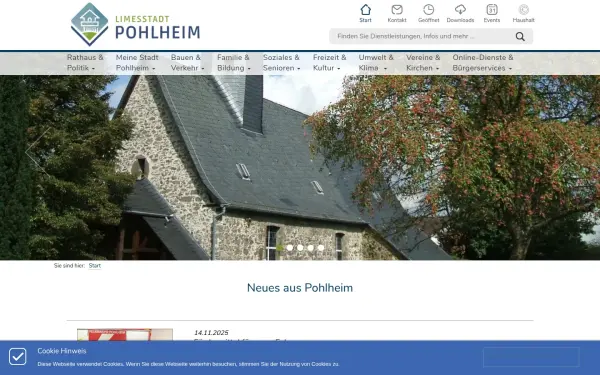Expand the Vereine & Kirchen menu
Screen dimensions: 600x375
(x=423, y=63)
